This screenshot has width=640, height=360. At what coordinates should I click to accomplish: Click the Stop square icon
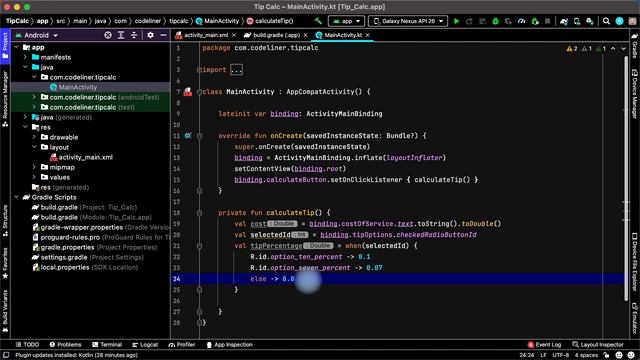[x=547, y=21]
